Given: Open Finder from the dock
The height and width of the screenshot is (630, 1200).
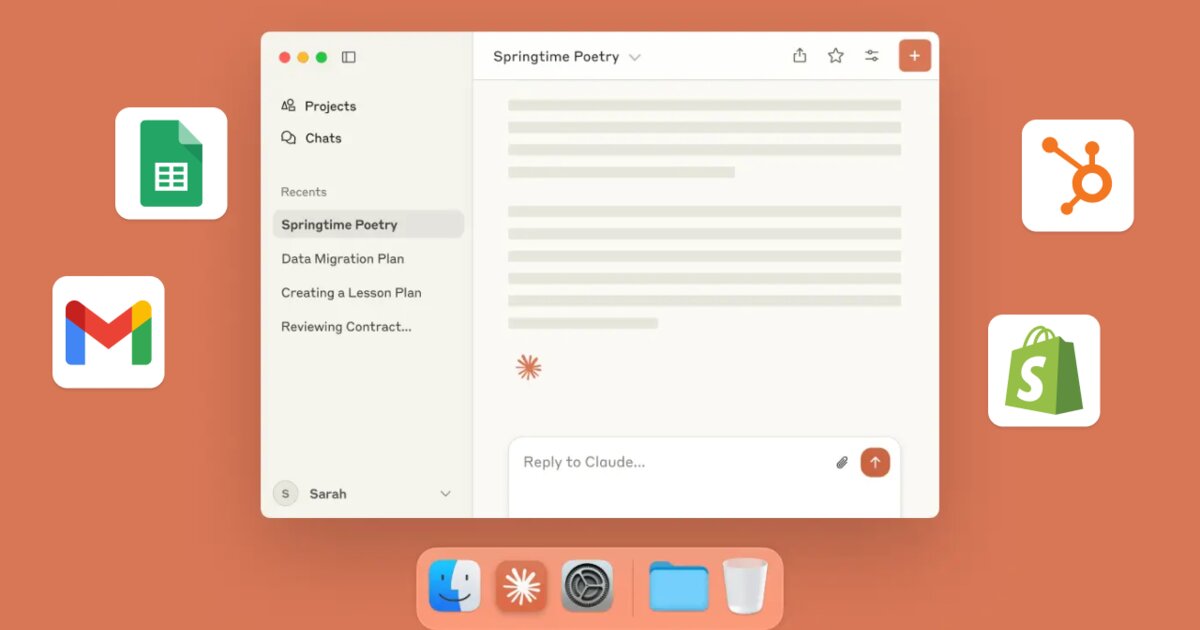Looking at the screenshot, I should [454, 586].
